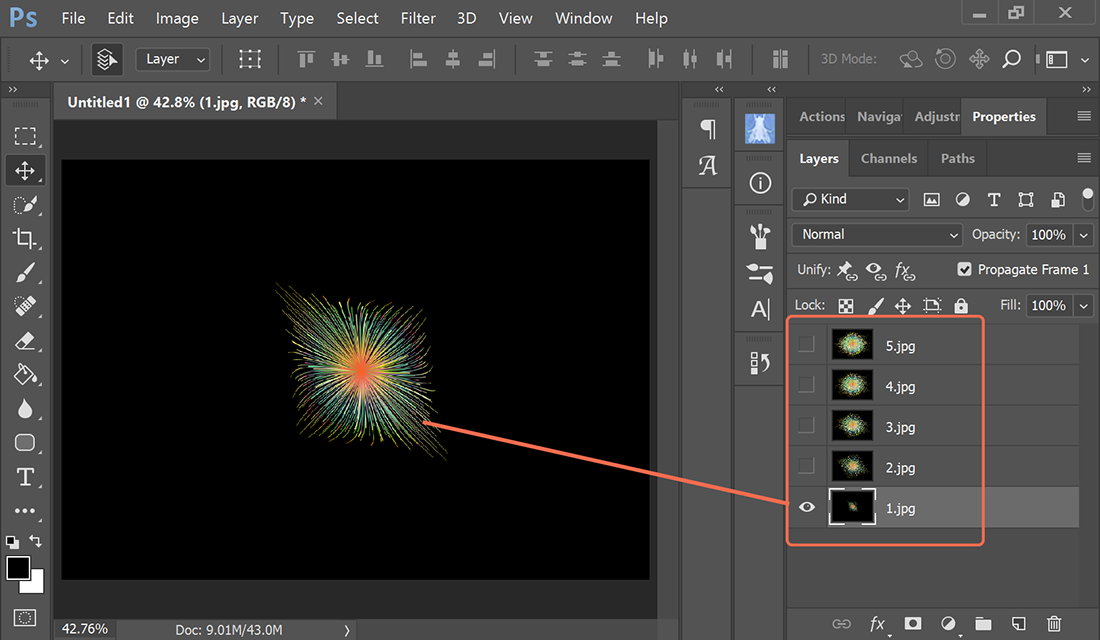Open the Filter menu

point(418,17)
